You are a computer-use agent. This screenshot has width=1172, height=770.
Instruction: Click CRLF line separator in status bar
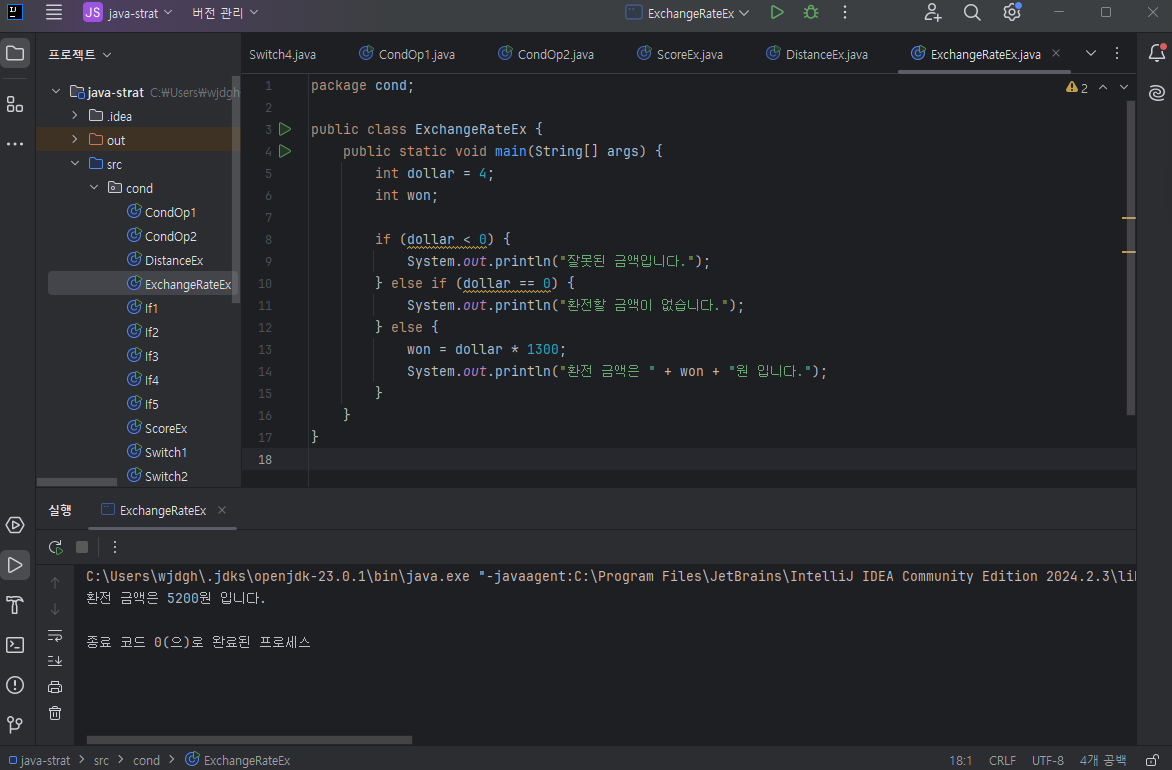tap(1002, 760)
